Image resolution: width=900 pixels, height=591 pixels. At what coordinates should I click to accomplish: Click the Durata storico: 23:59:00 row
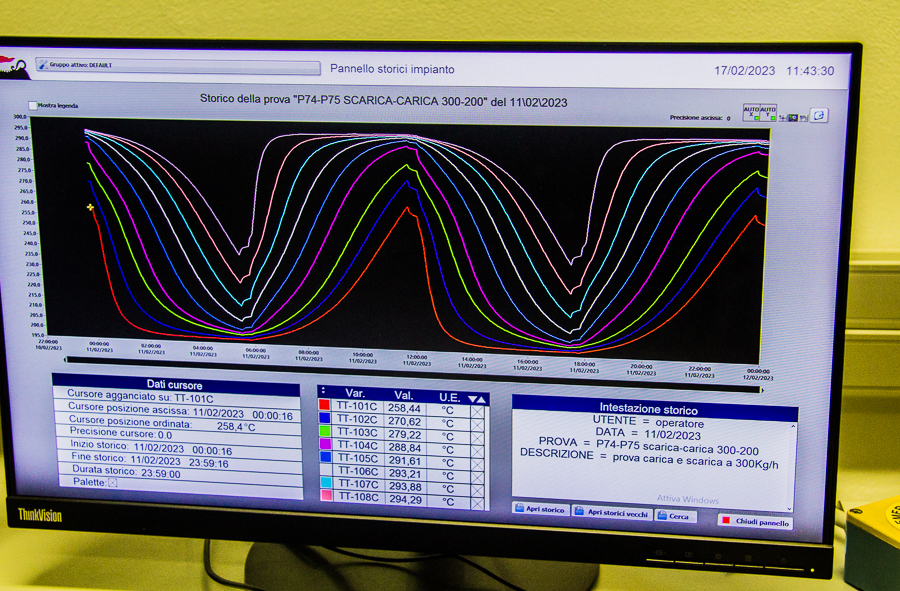180,473
